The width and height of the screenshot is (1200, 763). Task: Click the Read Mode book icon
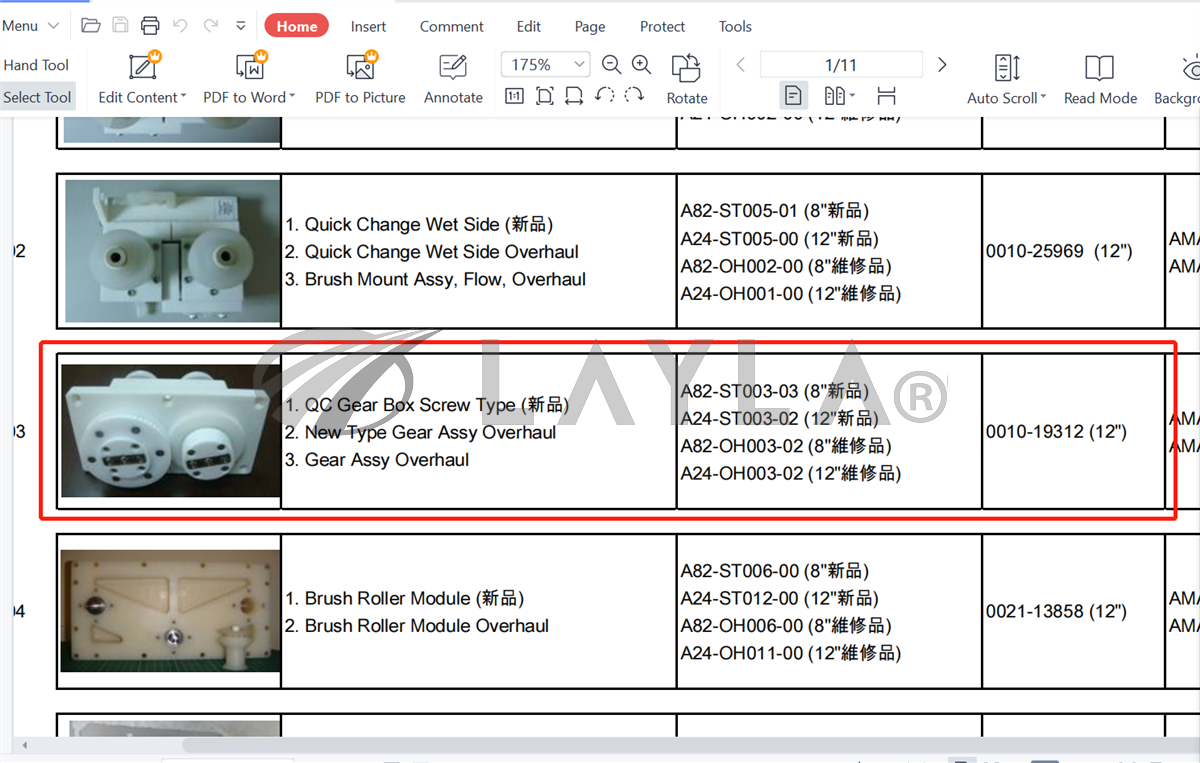1100,68
